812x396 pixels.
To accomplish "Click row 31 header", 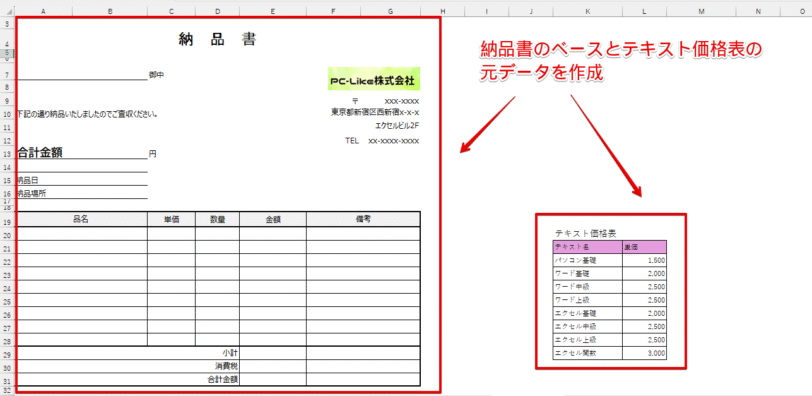I will [7, 380].
